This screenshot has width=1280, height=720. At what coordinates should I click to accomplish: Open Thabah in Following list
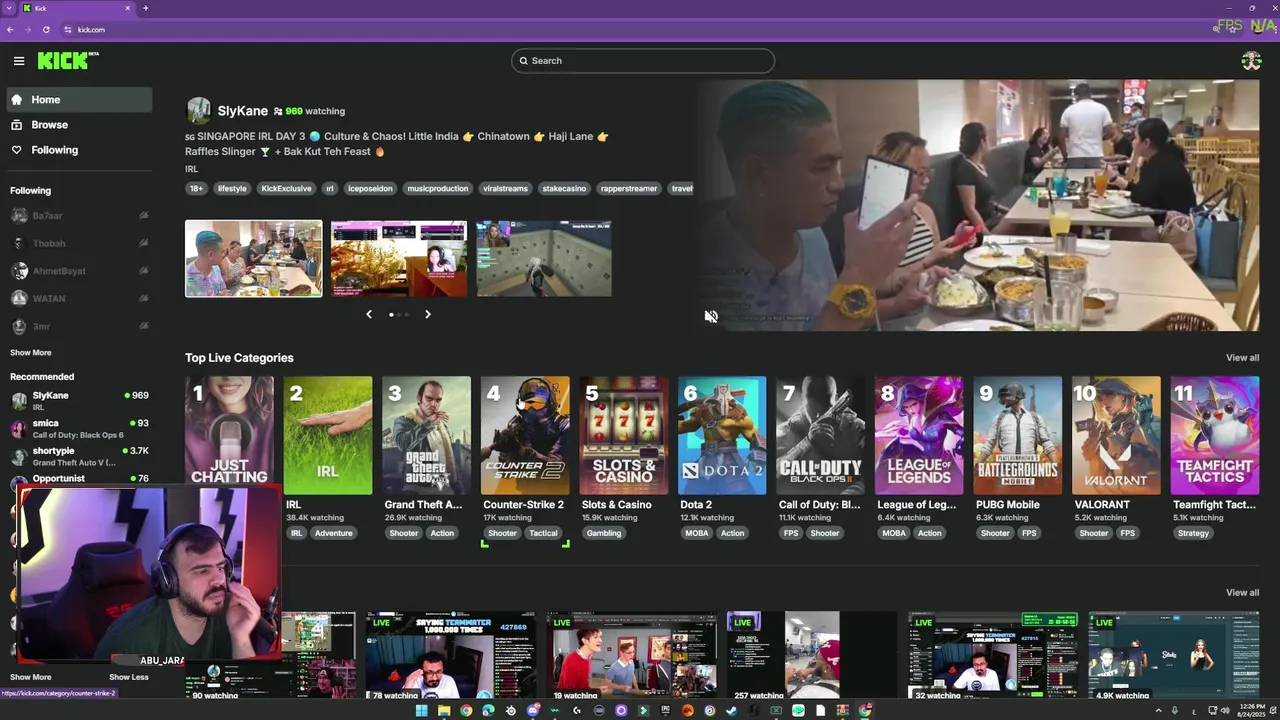[79, 243]
